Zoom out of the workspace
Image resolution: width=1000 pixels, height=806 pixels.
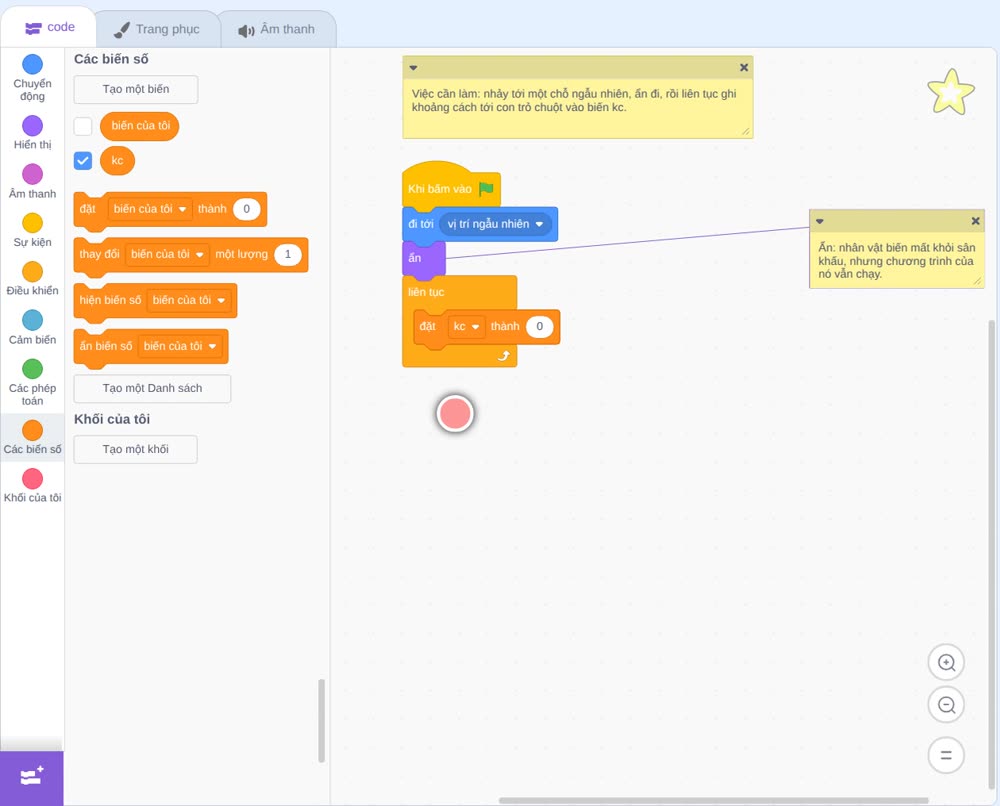click(946, 705)
